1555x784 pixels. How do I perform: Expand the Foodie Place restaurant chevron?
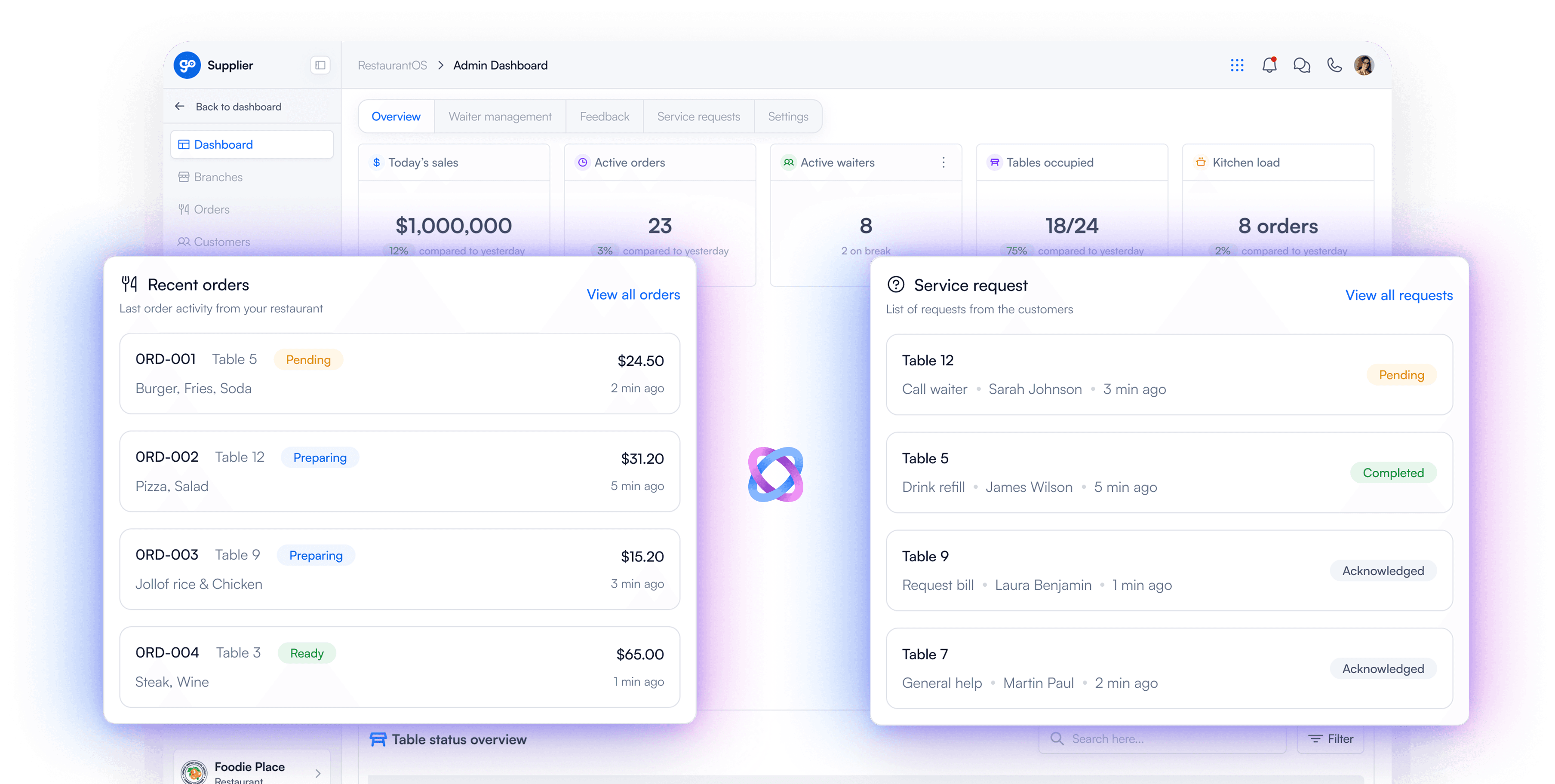[x=318, y=773]
